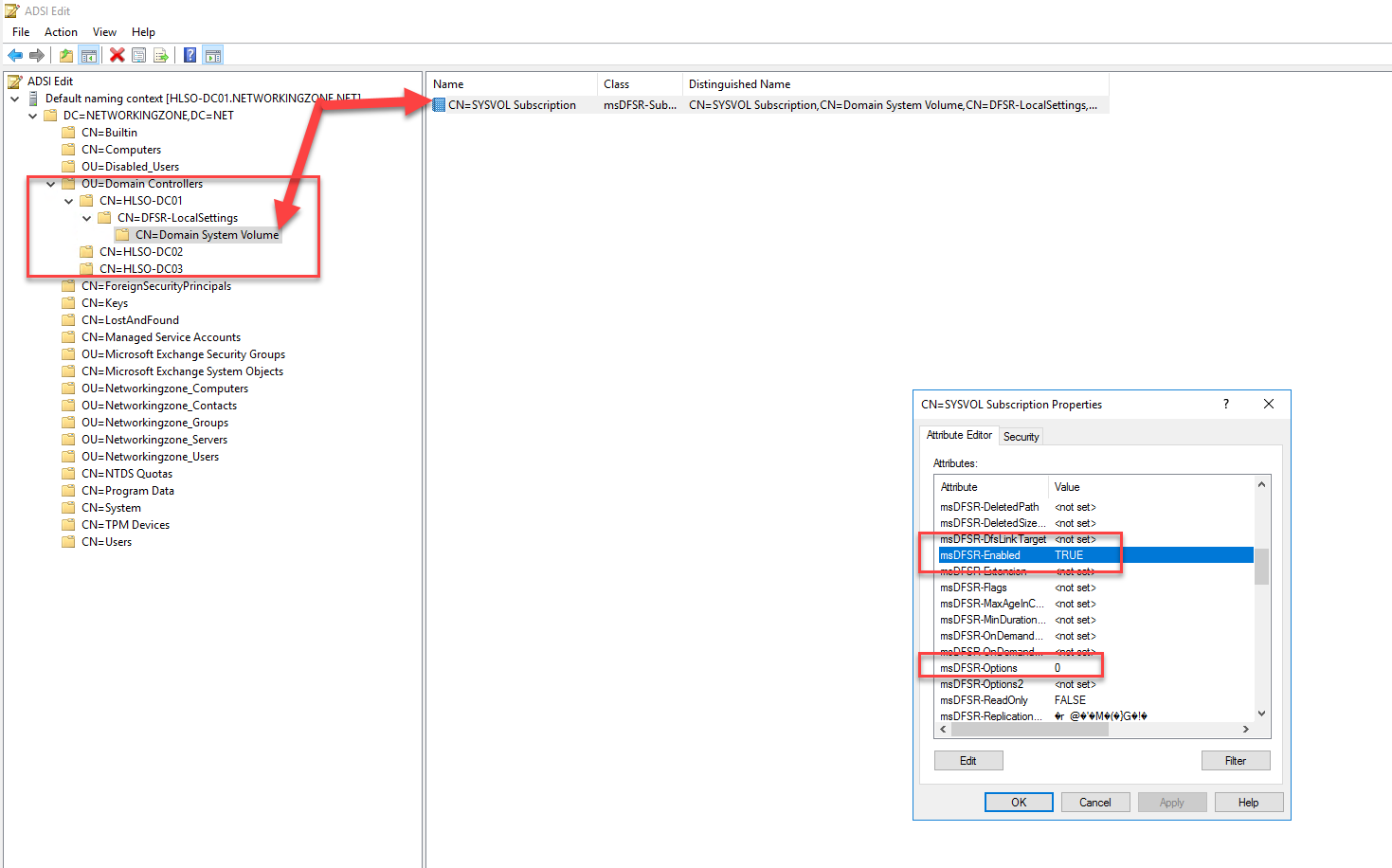This screenshot has width=1392, height=868.
Task: Collapse the DC=NETWORKINGZONE,DC=NET naming context
Action: pyautogui.click(x=32, y=115)
